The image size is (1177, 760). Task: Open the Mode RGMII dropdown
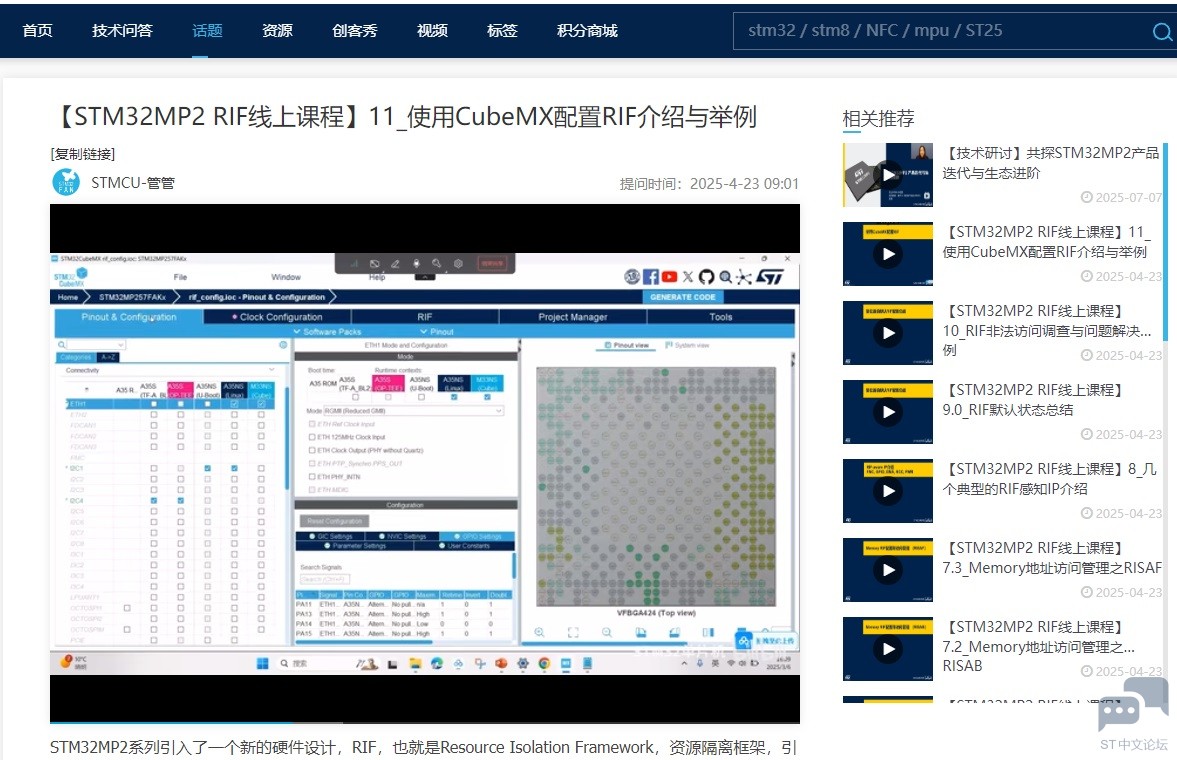pos(414,411)
